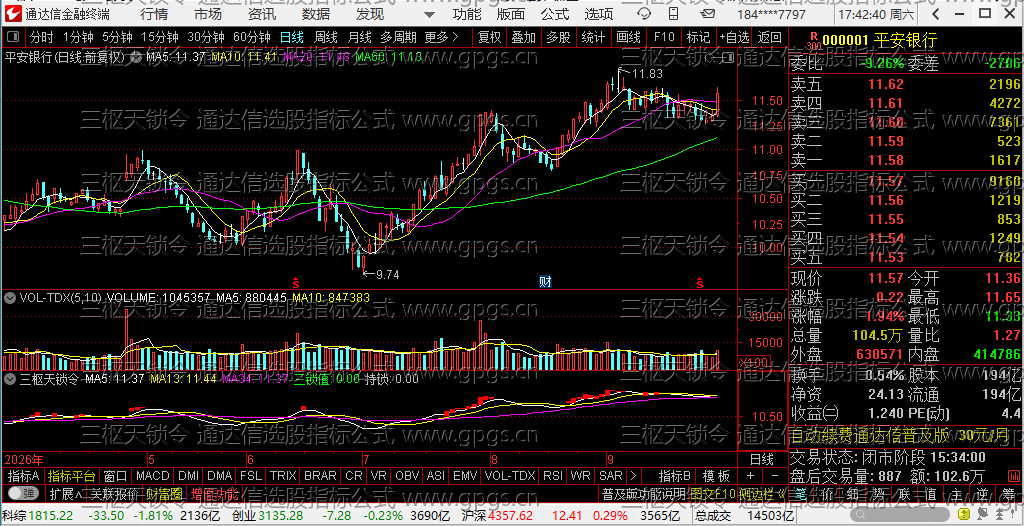Click the + zoom in chart button
This screenshot has height=526, width=1024.
[750, 476]
